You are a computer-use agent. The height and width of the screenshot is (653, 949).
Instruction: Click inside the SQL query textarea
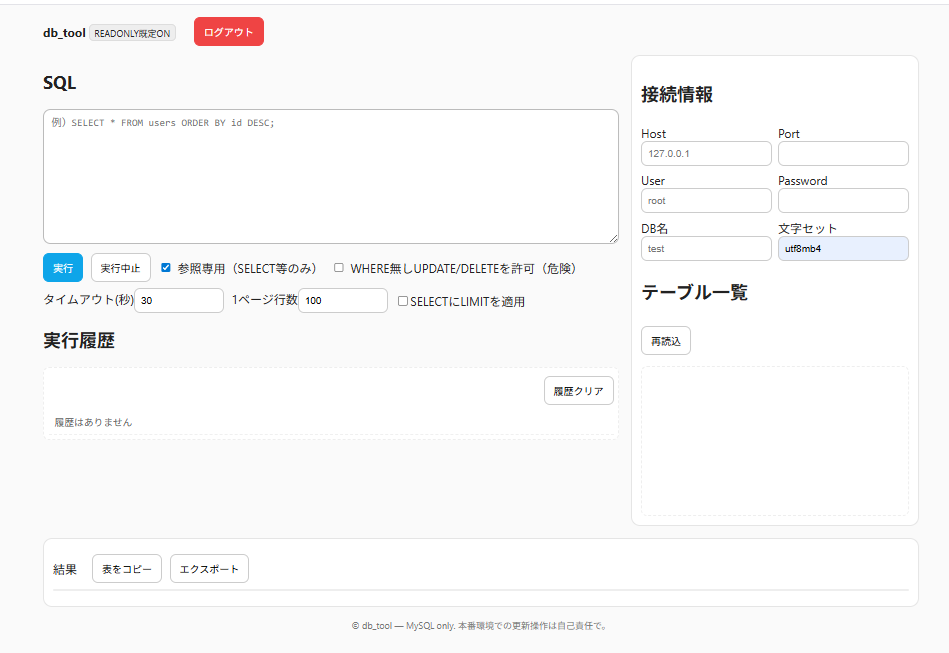330,175
